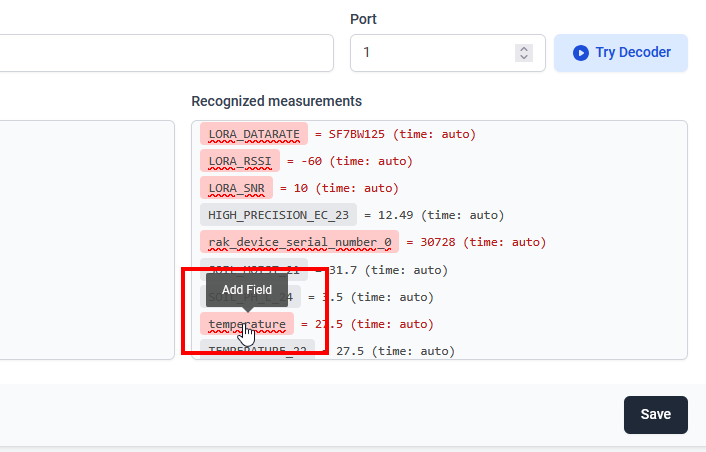Select the LORA_RSSI measurement tag
Viewport: 706px width, 452px height.
pyautogui.click(x=240, y=161)
